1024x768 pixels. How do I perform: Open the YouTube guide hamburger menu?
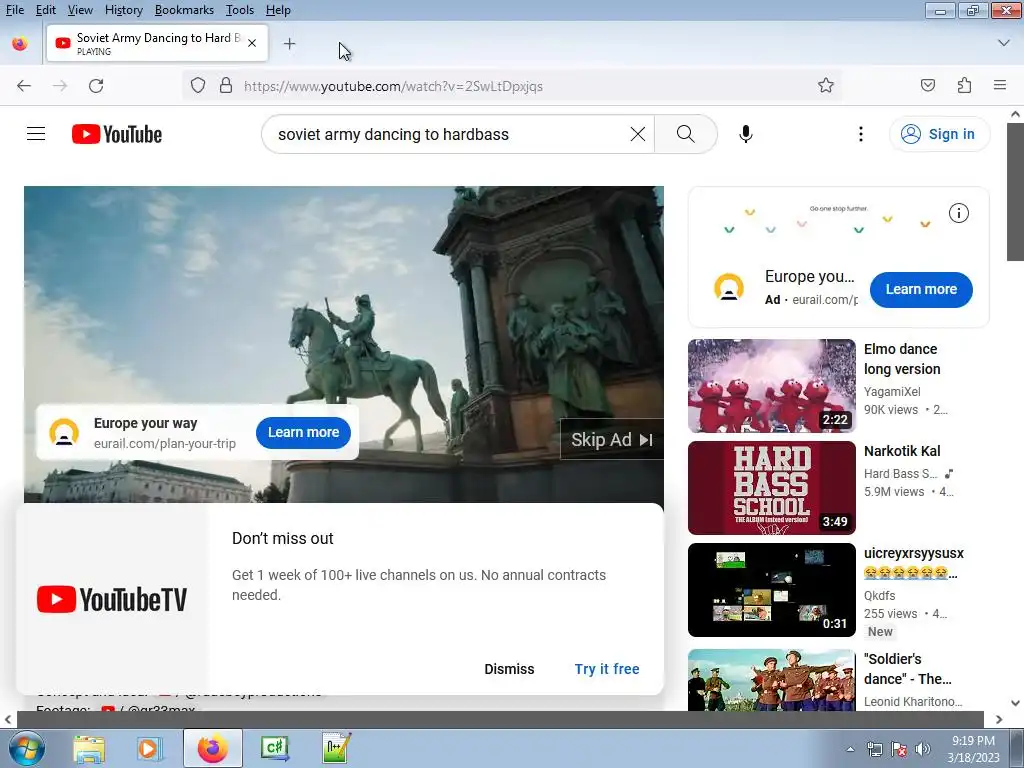coord(36,134)
